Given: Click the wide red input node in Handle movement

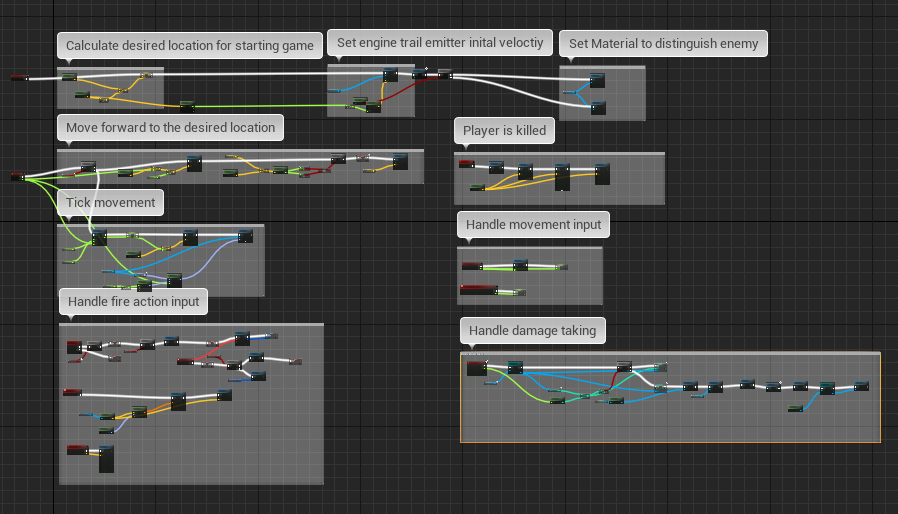Looking at the screenshot, I should (x=478, y=290).
